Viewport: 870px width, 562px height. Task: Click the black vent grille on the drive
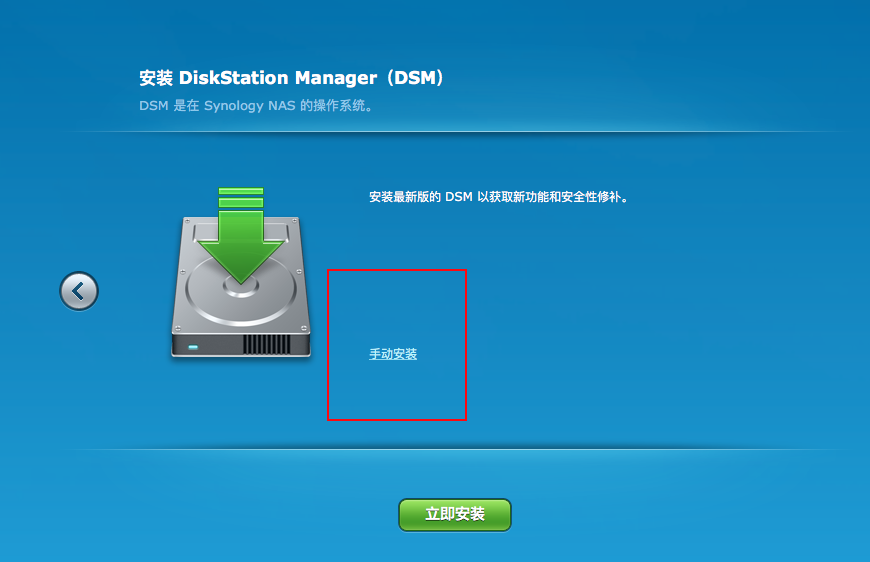[267, 345]
